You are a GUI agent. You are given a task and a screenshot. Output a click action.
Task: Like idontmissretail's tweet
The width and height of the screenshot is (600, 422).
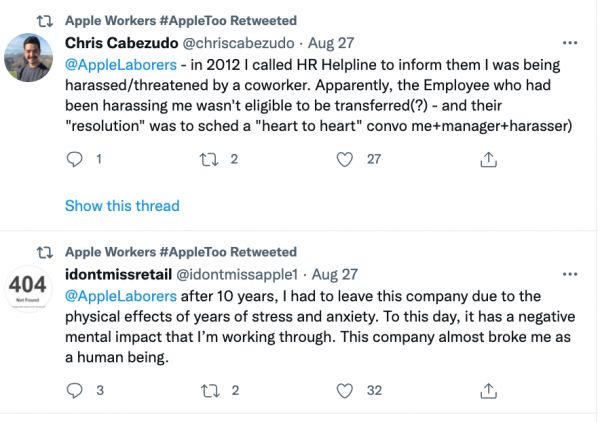[346, 390]
